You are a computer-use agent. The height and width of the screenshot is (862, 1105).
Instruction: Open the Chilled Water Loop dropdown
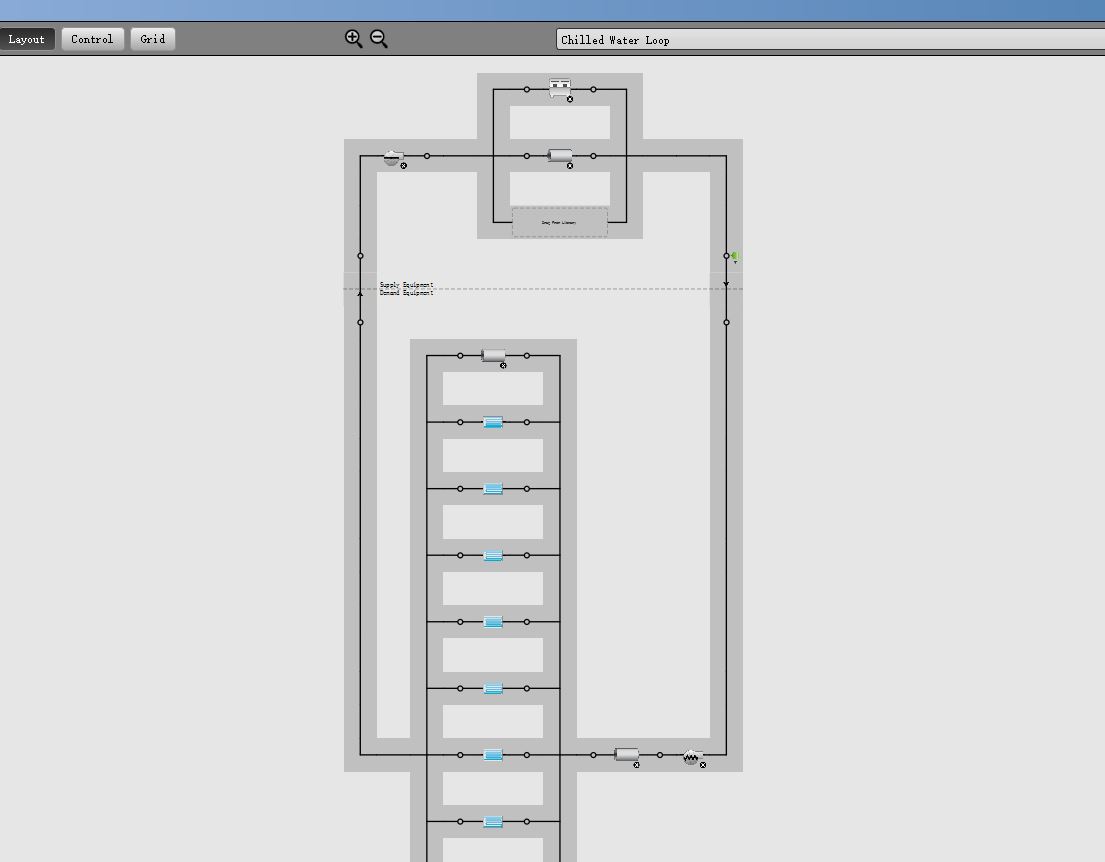click(830, 39)
